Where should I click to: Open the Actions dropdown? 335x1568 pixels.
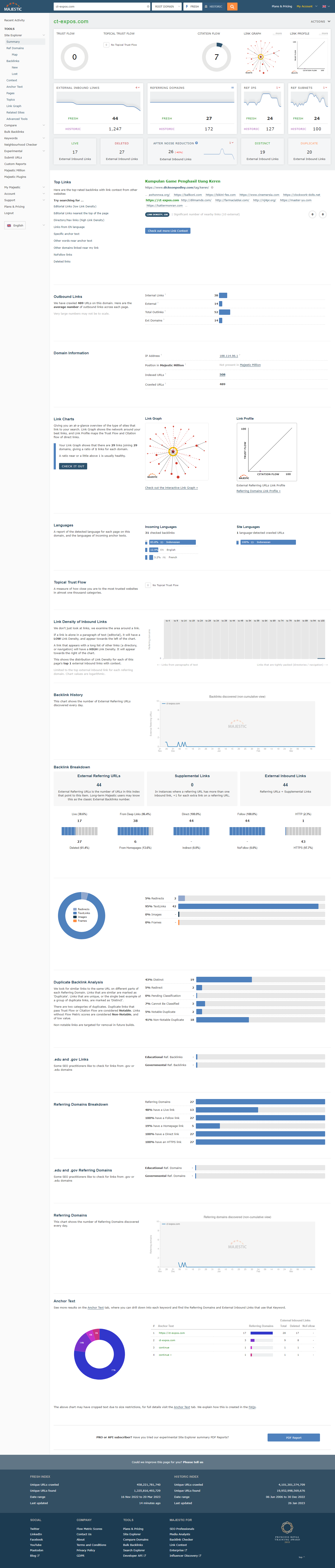320,21
